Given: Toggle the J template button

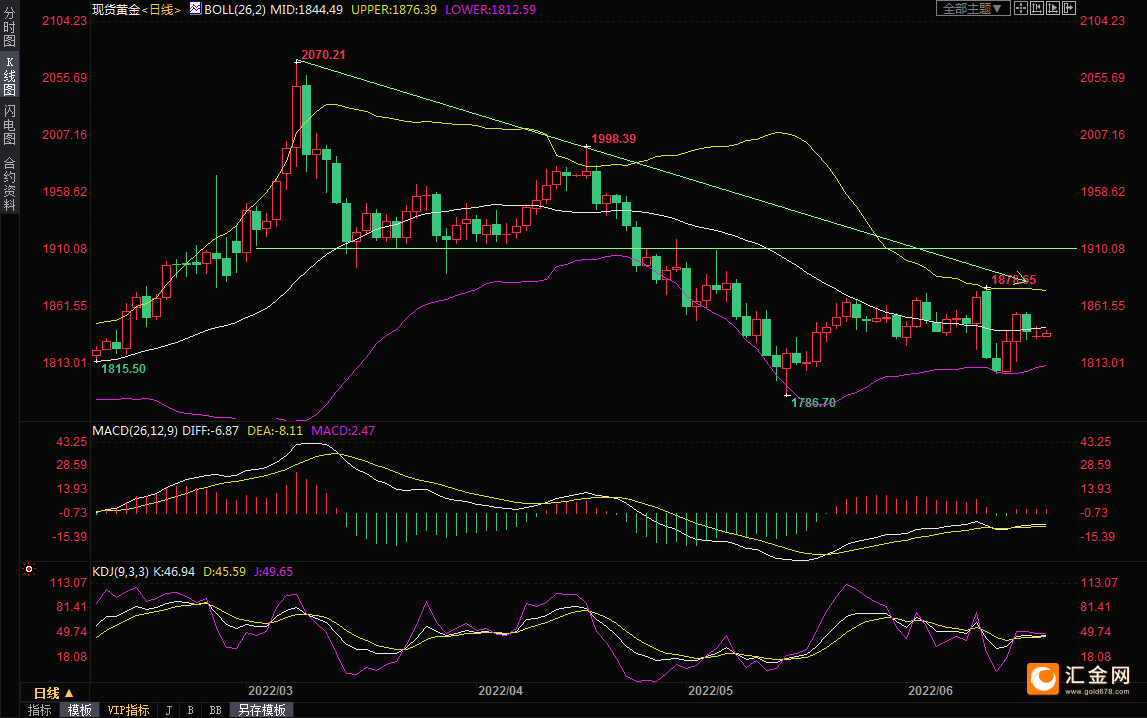Looking at the screenshot, I should tap(168, 710).
